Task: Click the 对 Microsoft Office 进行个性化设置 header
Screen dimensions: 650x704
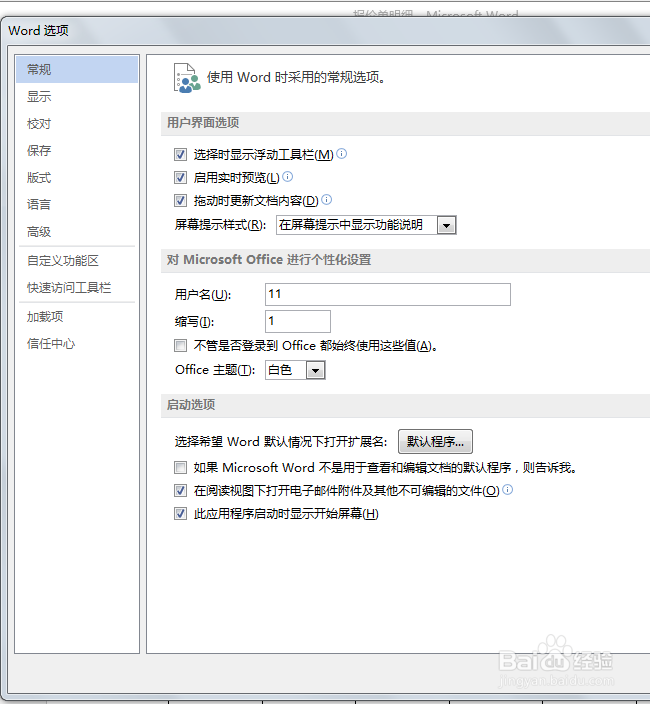Action: (269, 260)
